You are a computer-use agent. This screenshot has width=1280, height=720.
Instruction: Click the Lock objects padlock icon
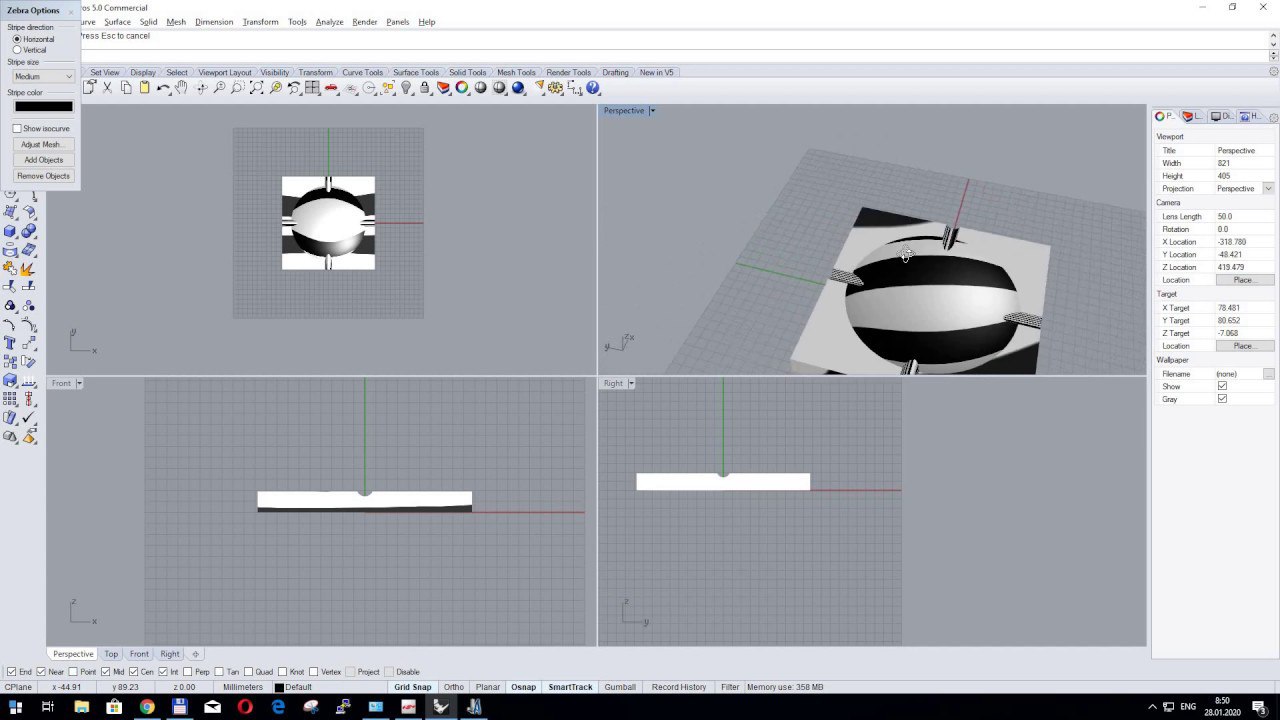[x=425, y=88]
